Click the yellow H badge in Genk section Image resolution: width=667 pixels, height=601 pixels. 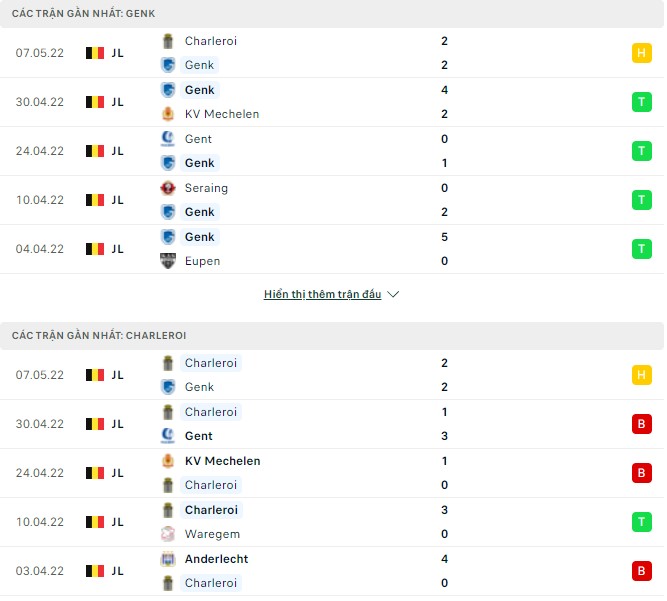pyautogui.click(x=641, y=54)
